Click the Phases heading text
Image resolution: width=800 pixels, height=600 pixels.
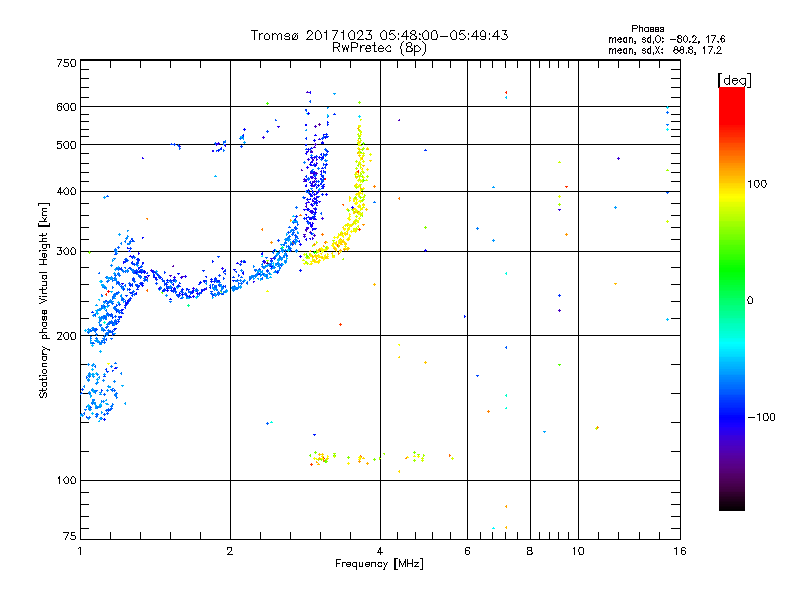(647, 29)
